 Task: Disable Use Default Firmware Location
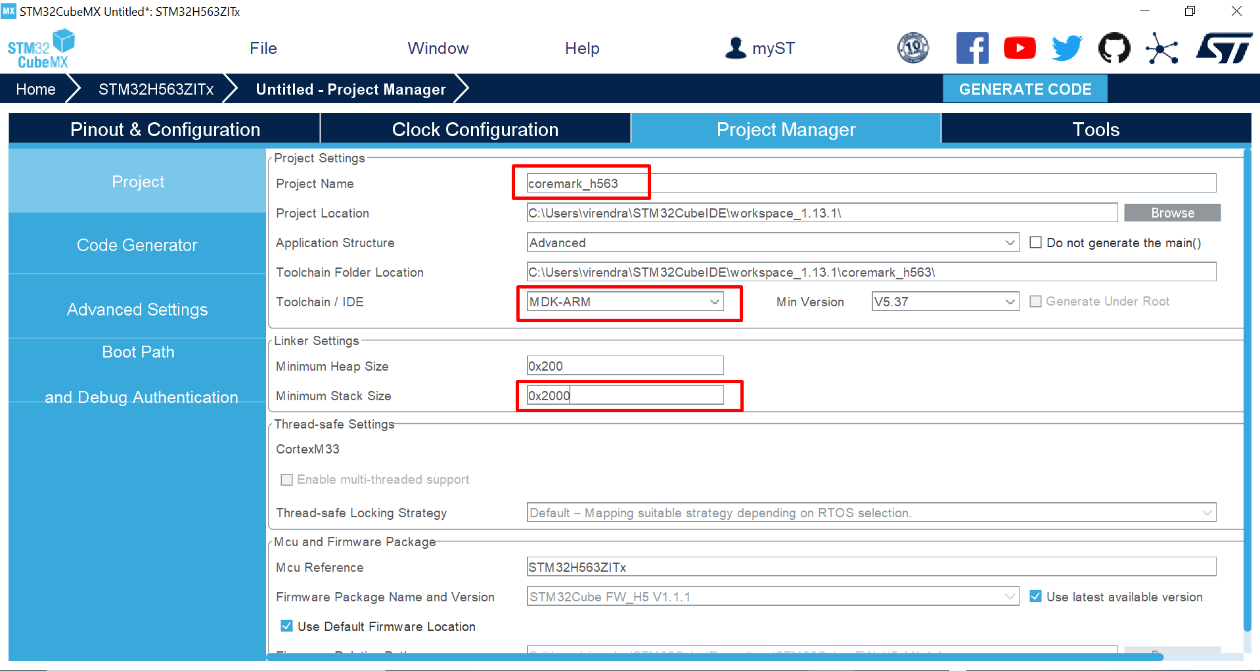pyautogui.click(x=287, y=625)
